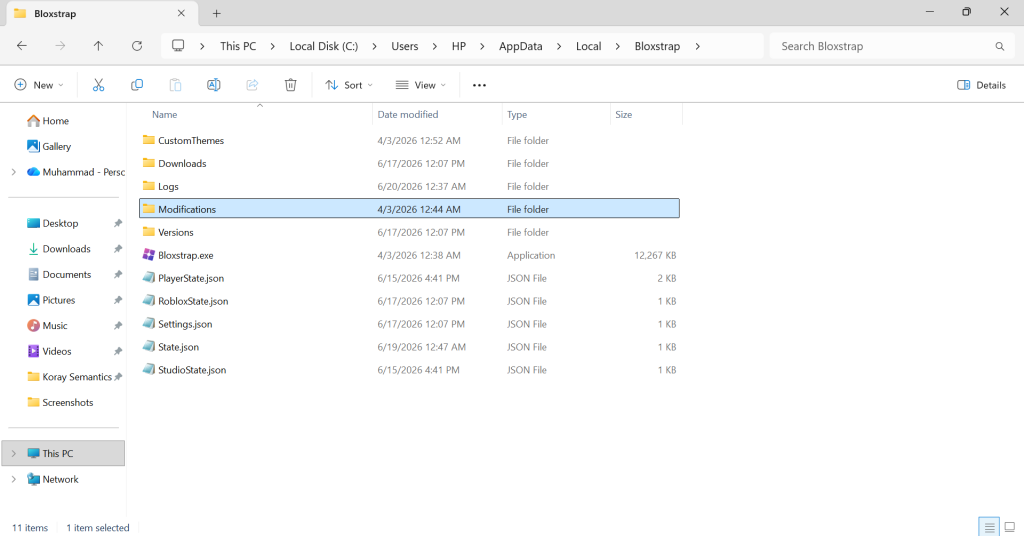
Task: Unpin Pictures using its pin icon
Action: coord(118,300)
